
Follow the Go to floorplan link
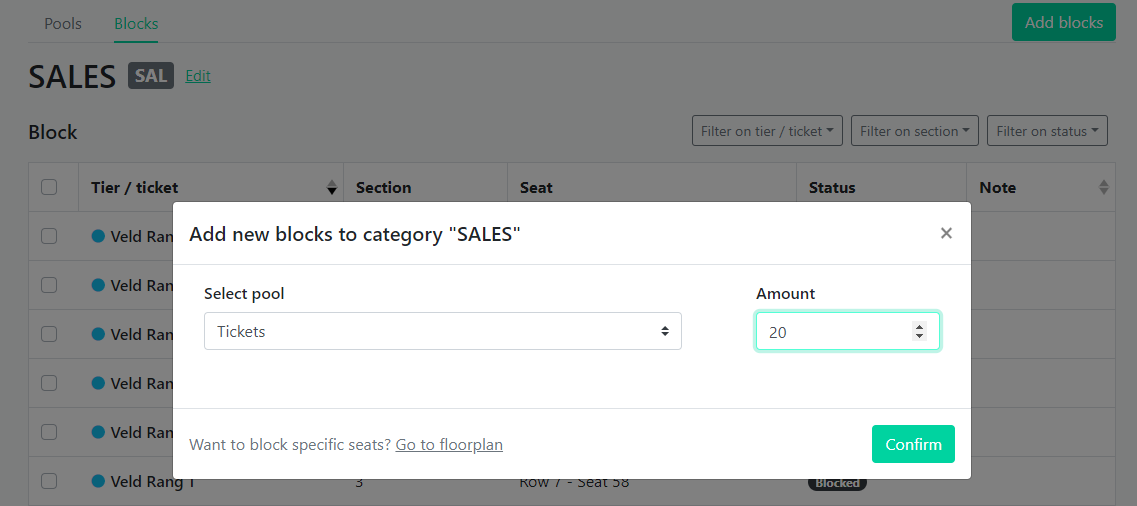coord(449,444)
